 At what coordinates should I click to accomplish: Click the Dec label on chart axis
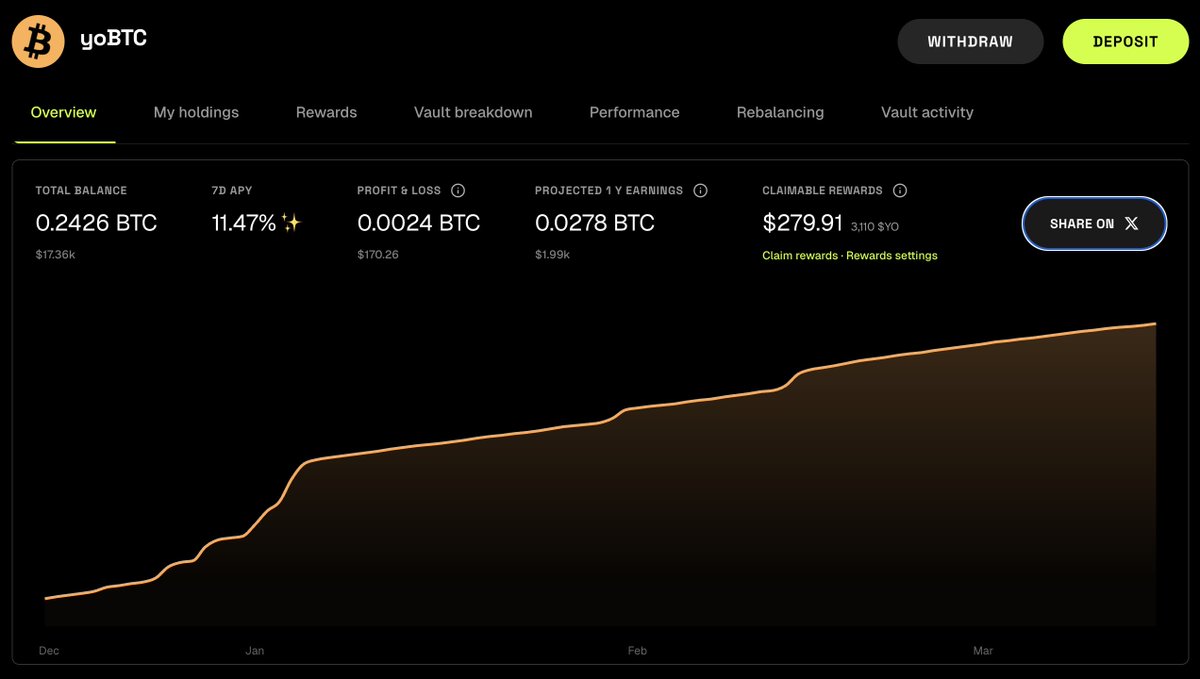coord(49,651)
